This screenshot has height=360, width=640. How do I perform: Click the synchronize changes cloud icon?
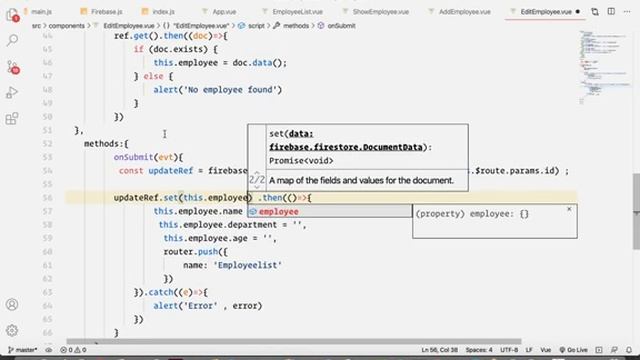[49, 350]
